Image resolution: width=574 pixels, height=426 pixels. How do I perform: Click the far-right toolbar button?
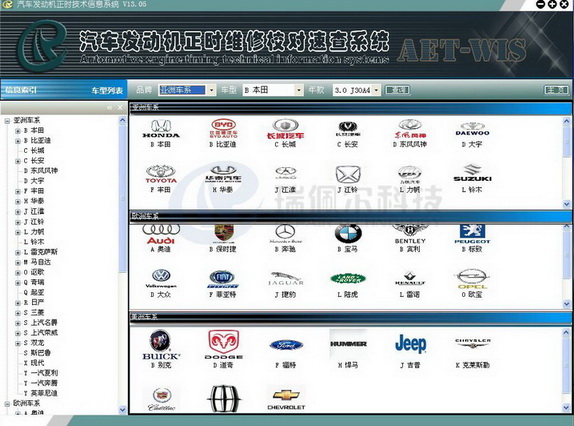(x=556, y=90)
